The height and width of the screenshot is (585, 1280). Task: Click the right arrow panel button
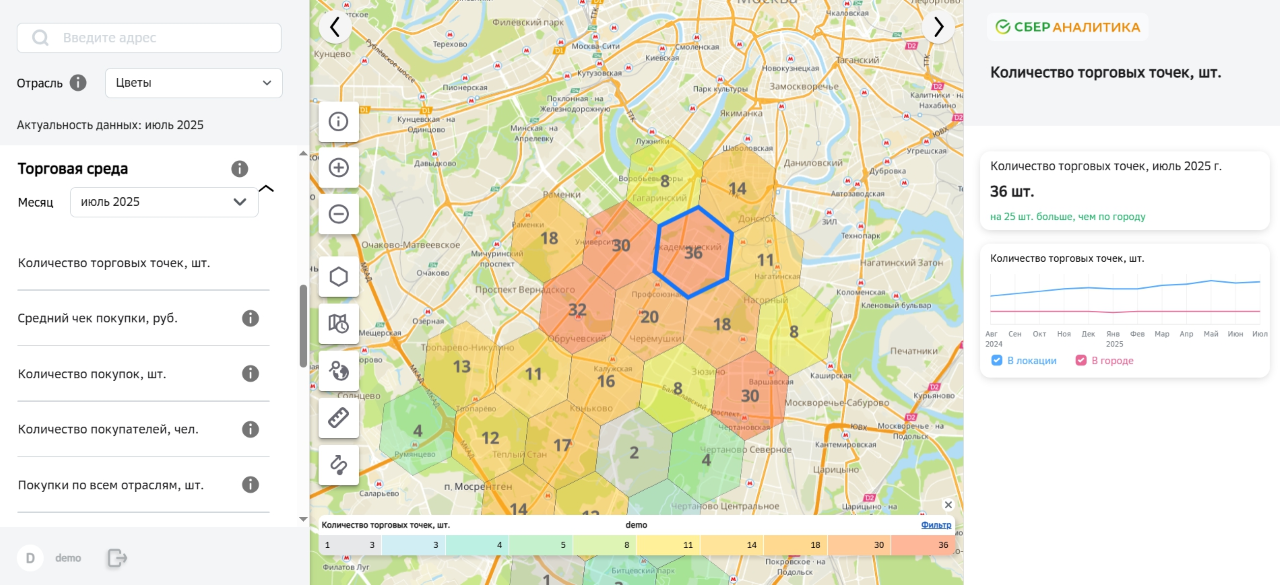[938, 27]
